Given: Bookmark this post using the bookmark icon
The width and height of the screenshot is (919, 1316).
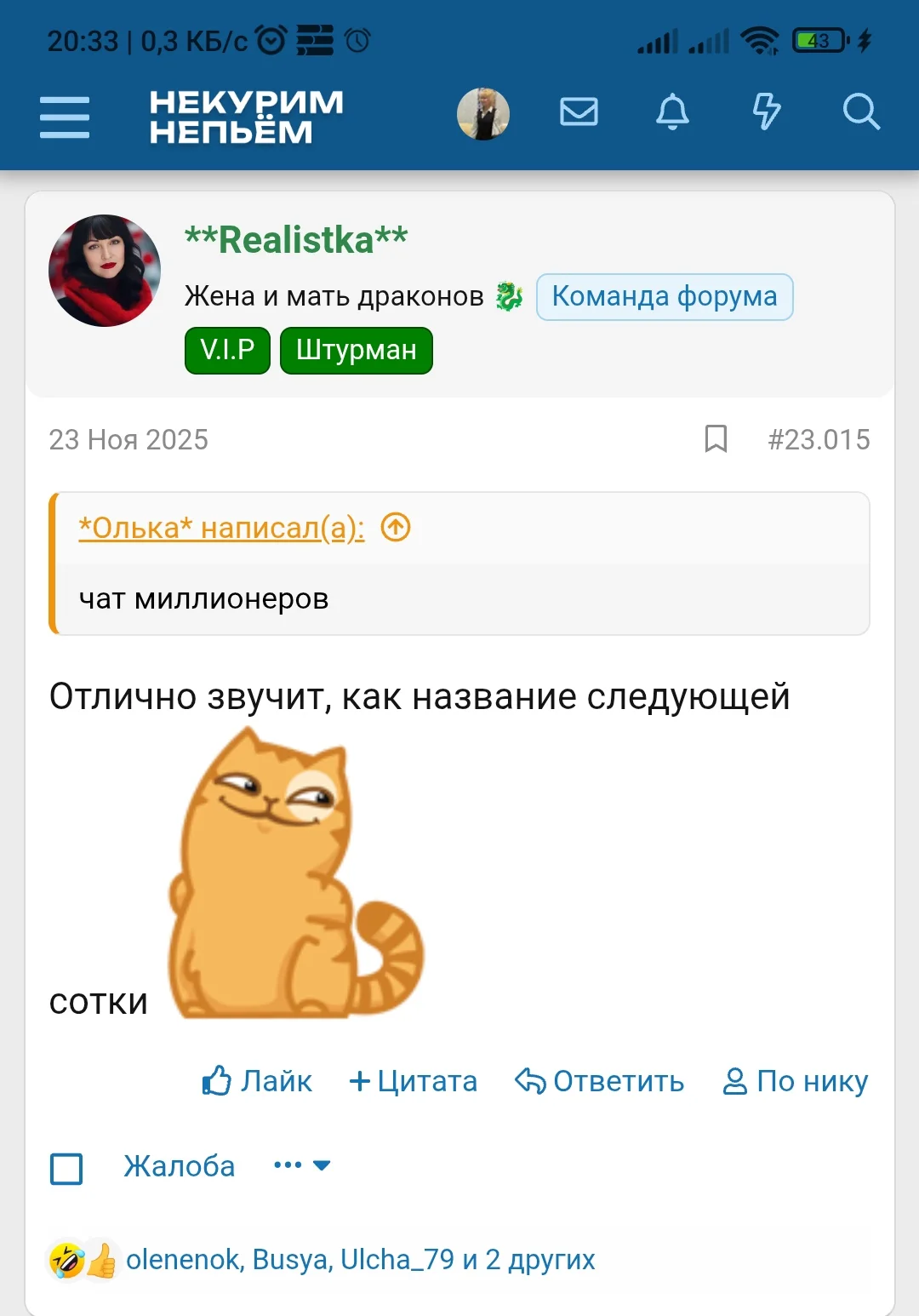Looking at the screenshot, I should point(716,439).
